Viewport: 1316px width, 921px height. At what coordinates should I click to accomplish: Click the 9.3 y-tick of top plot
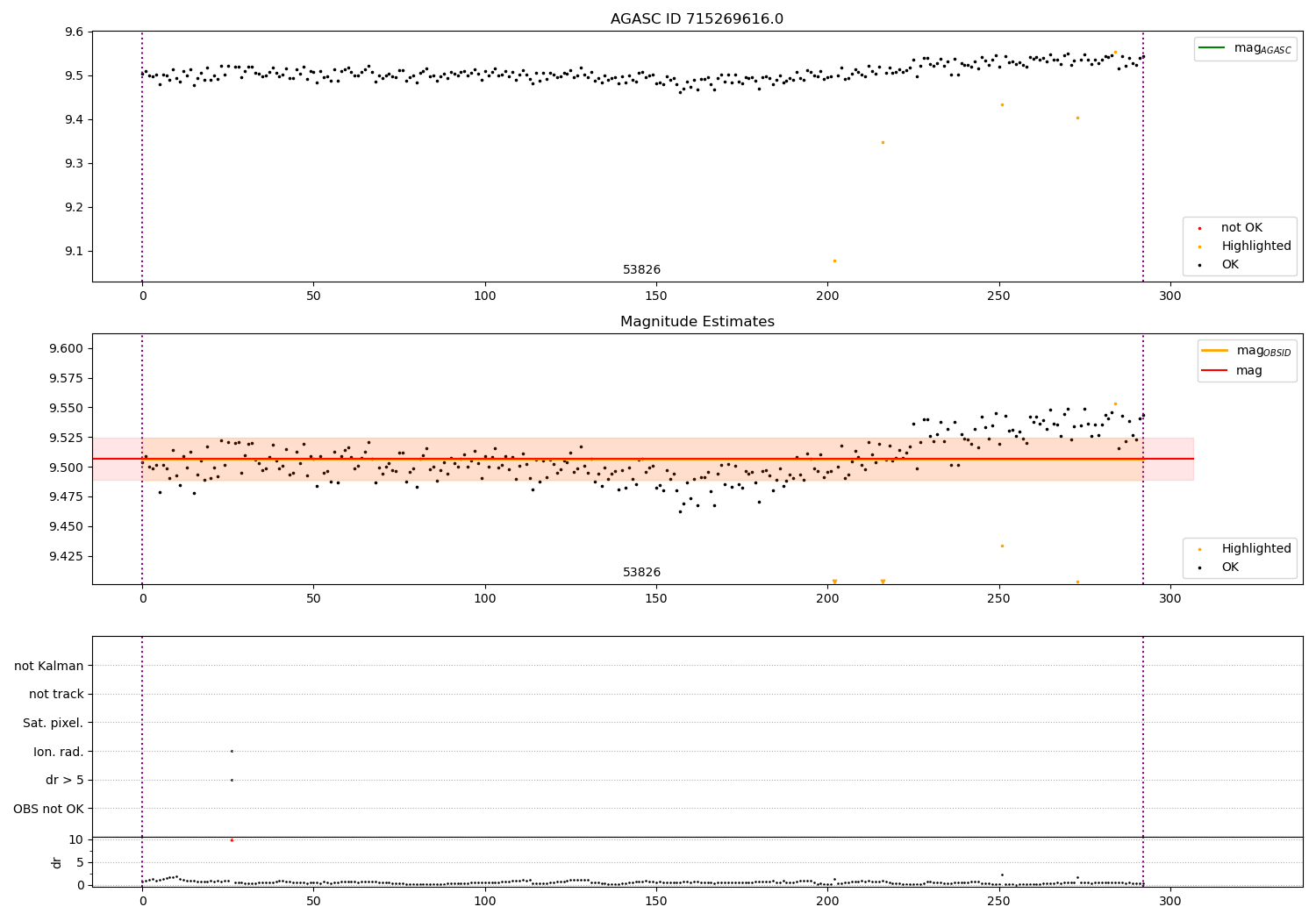[75, 164]
